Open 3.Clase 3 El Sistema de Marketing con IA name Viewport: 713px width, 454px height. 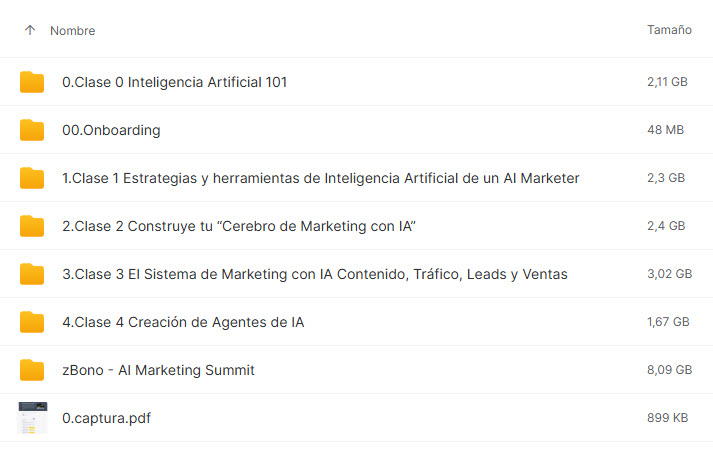pyautogui.click(x=315, y=274)
